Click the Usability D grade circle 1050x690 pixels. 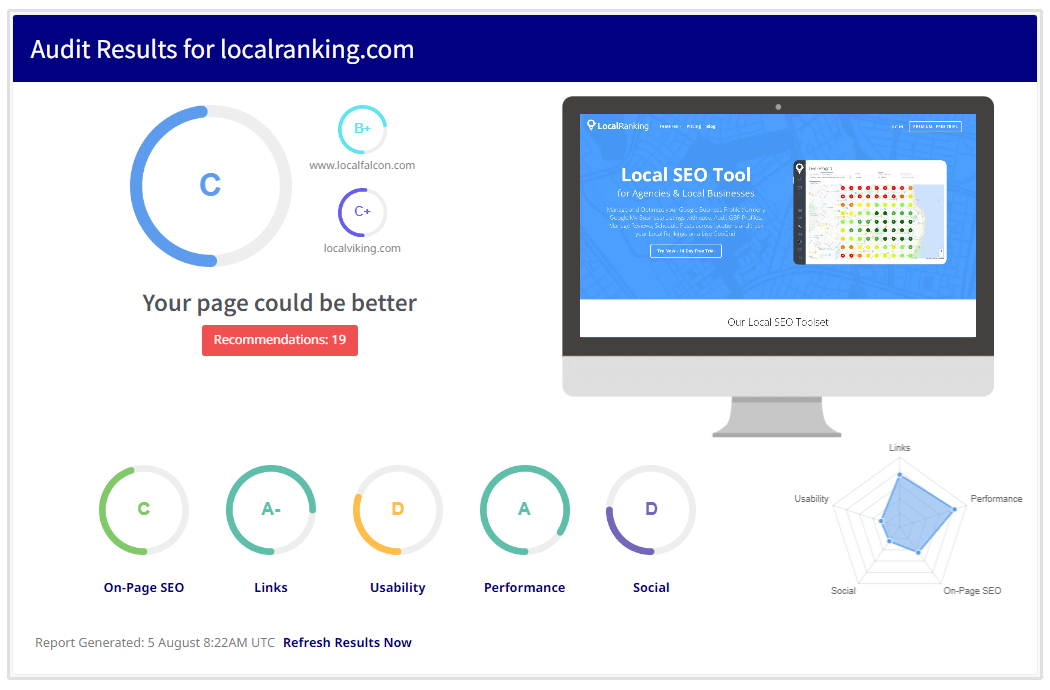click(x=397, y=509)
